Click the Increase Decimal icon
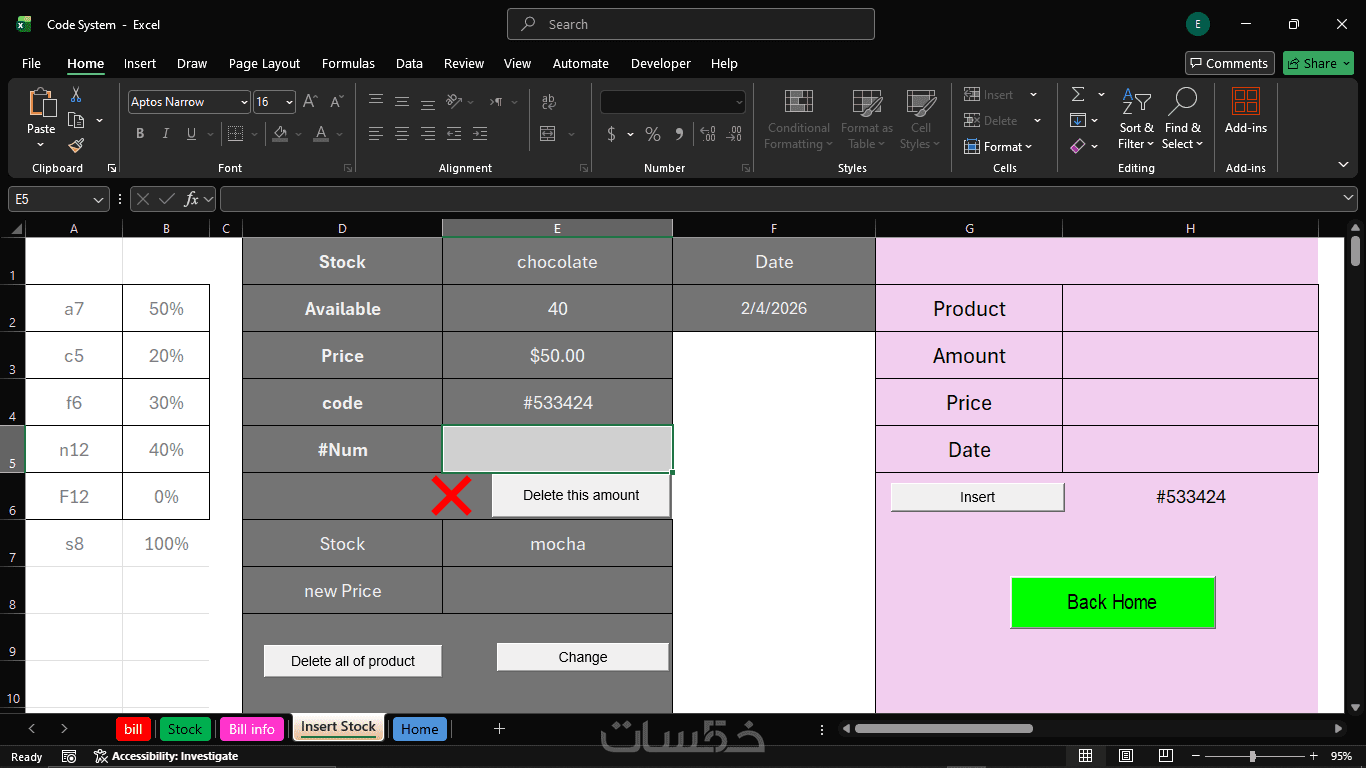 (708, 134)
